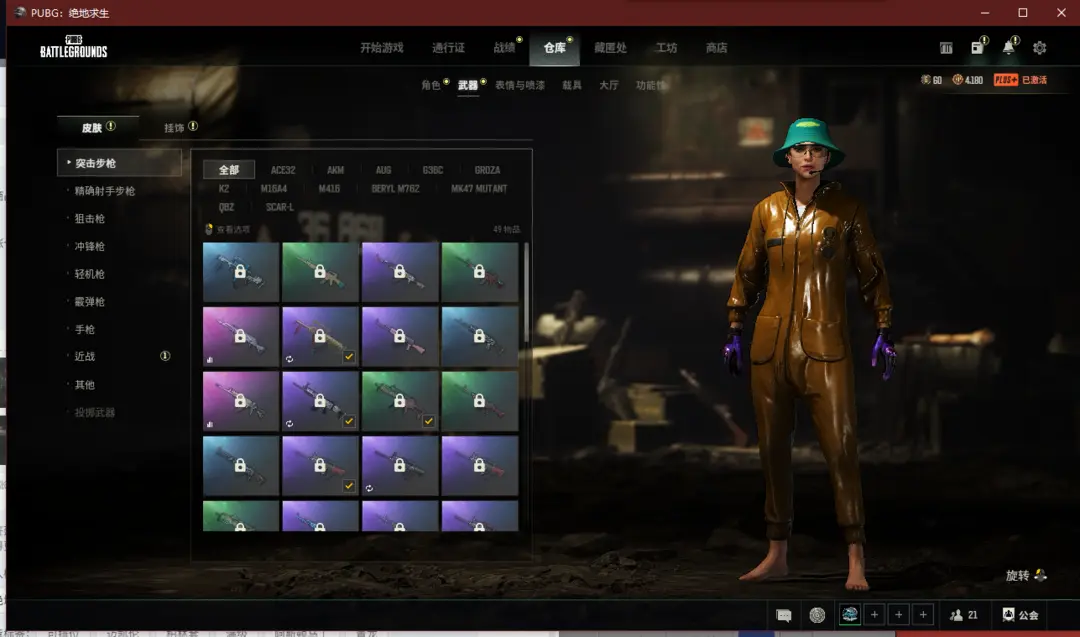Screen dimensions: 1080x637
Task: Open the chat speech bubble icon
Action: [784, 615]
